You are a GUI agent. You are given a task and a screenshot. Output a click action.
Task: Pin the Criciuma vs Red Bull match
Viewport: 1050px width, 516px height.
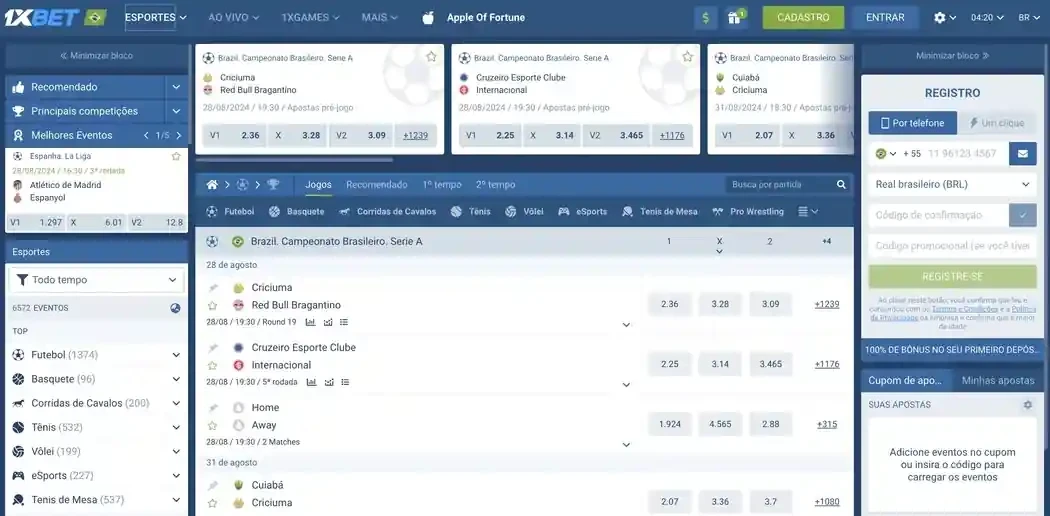213,288
